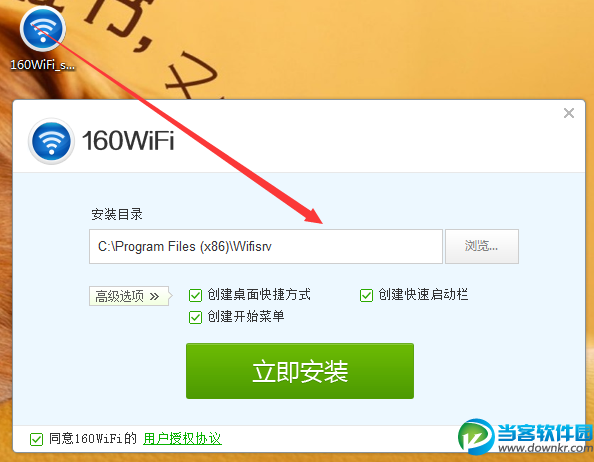594x462 pixels.
Task: Tick the green box before 同意160WiFi
Action: point(36,439)
